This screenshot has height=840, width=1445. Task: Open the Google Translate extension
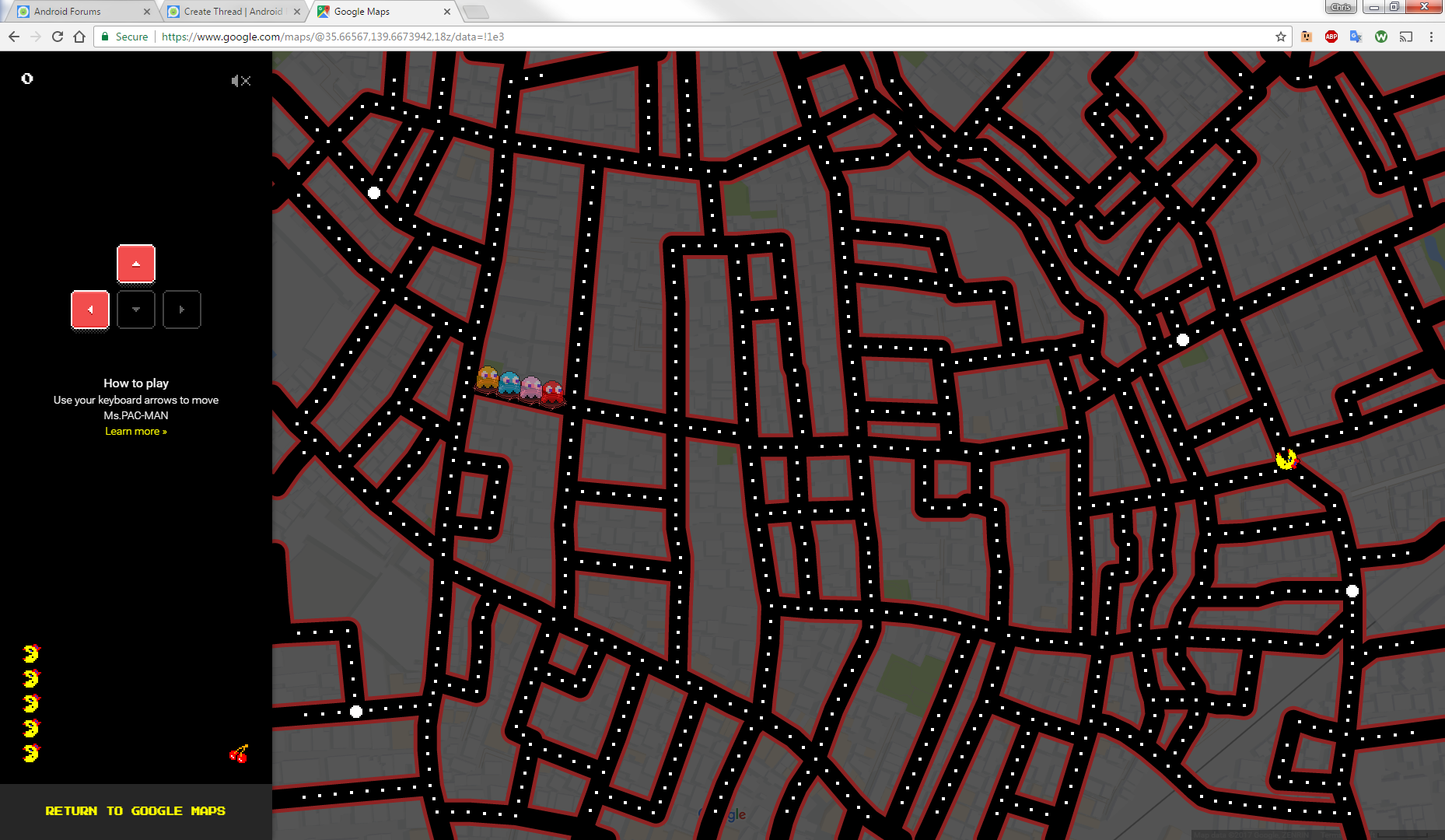(1356, 37)
